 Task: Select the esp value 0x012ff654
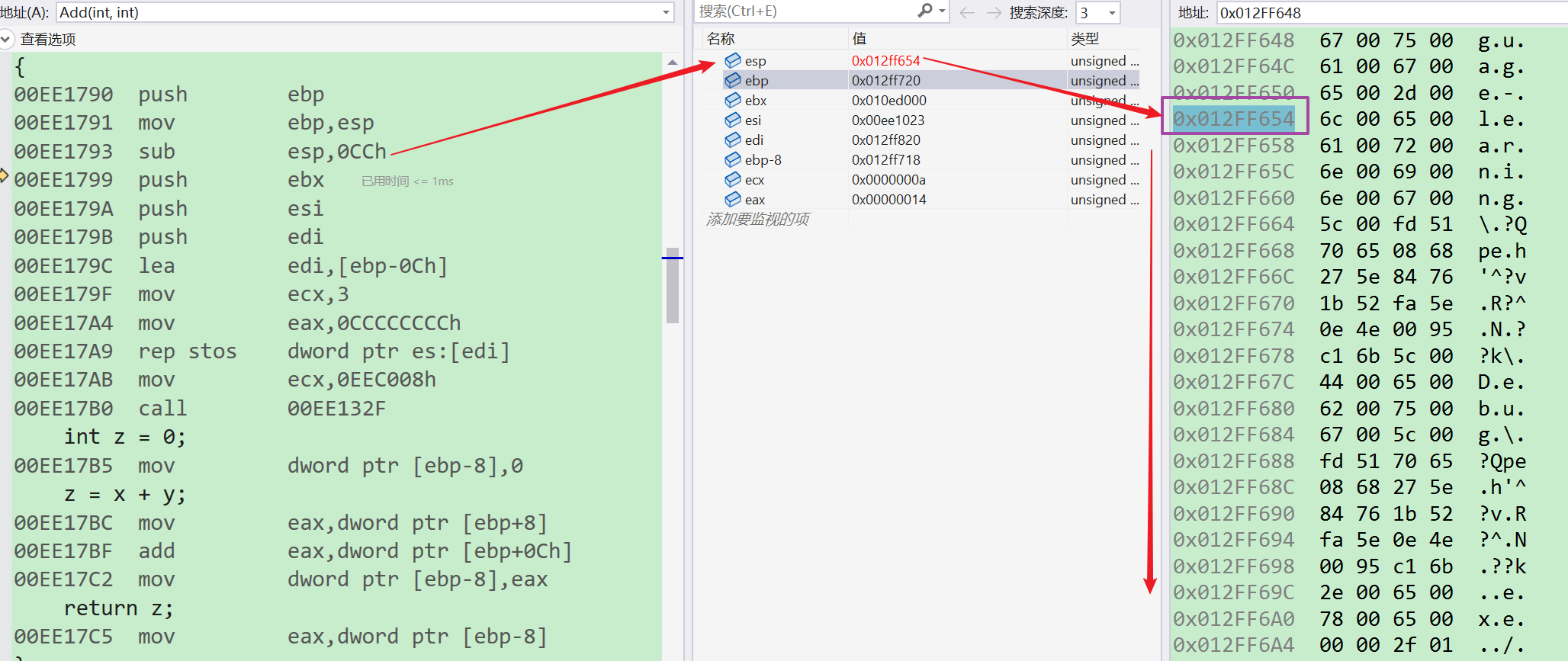(885, 60)
